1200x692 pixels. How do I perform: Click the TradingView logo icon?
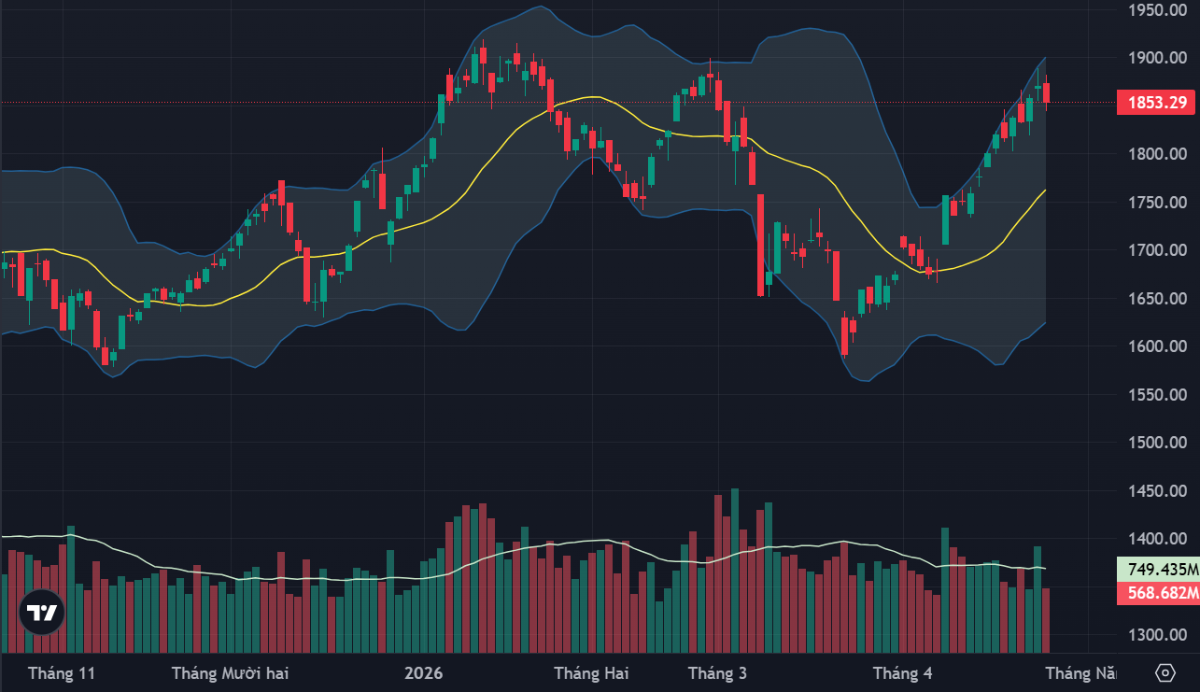coord(41,612)
